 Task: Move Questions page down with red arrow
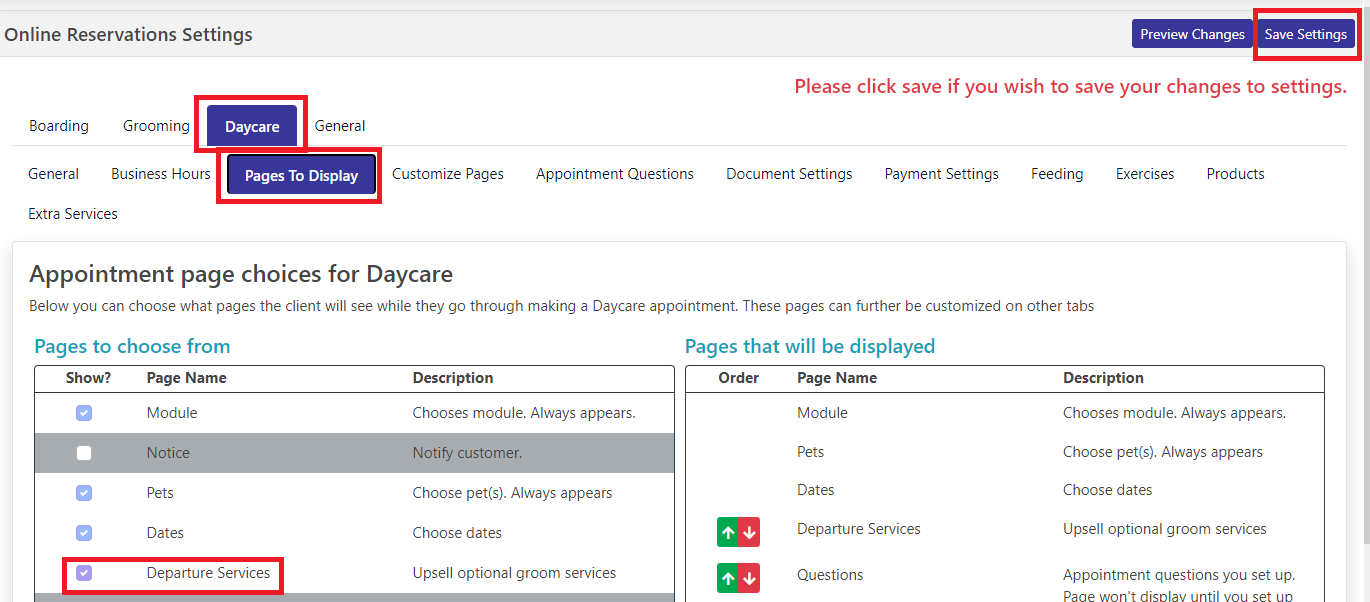coord(749,578)
